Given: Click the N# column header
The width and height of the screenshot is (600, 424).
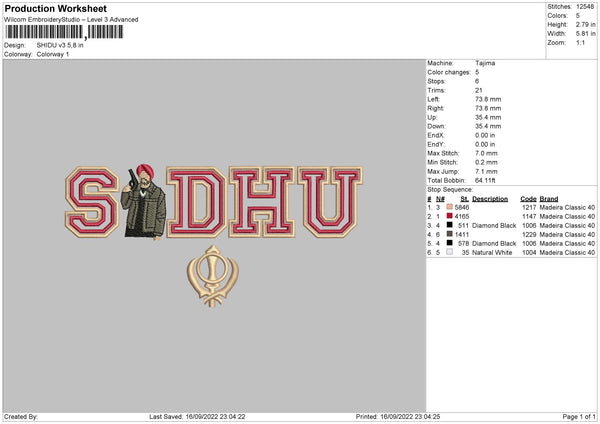Looking at the screenshot, I should [x=440, y=199].
